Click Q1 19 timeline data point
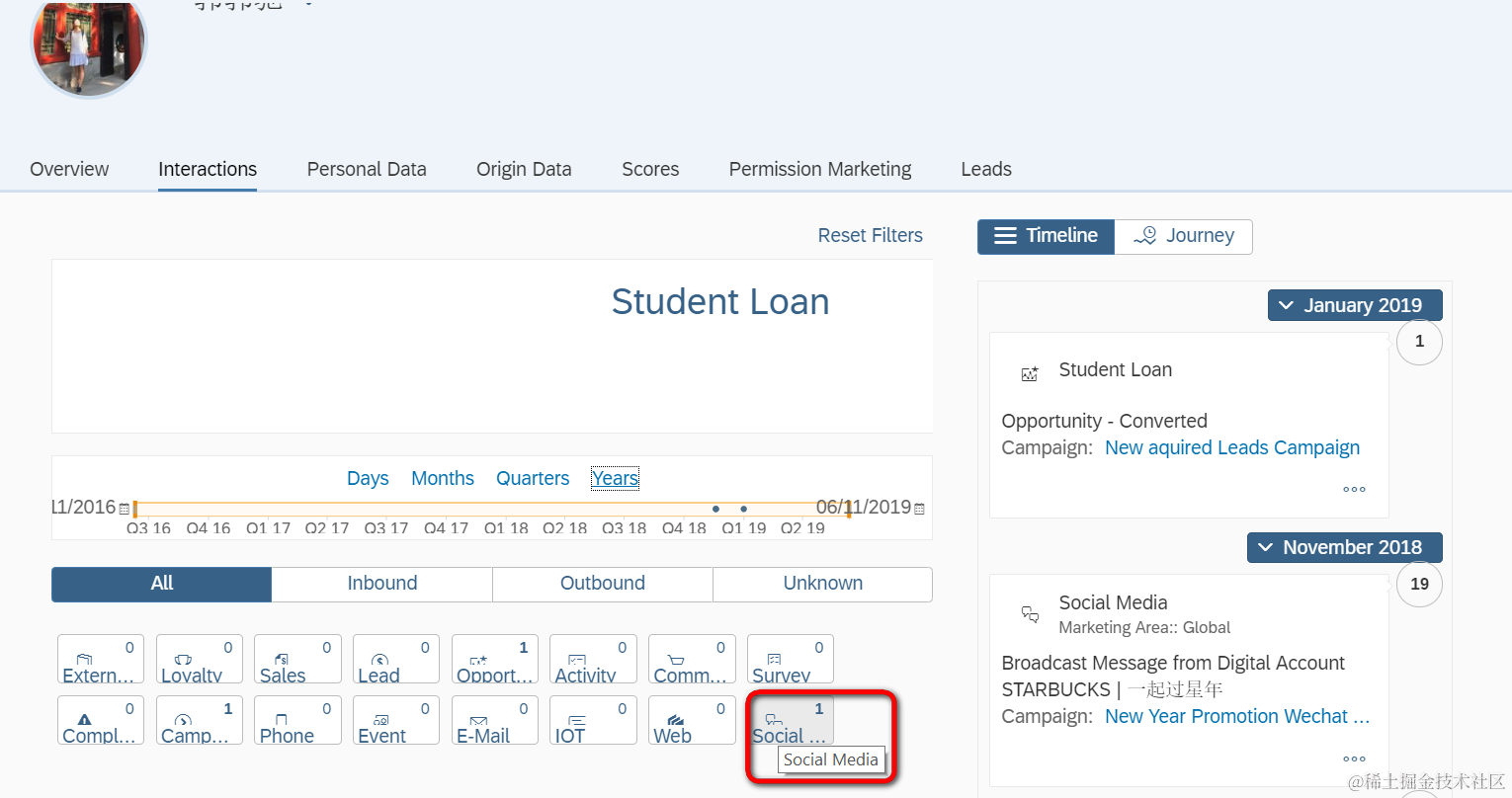Screen dimensions: 1512x798 tap(744, 509)
